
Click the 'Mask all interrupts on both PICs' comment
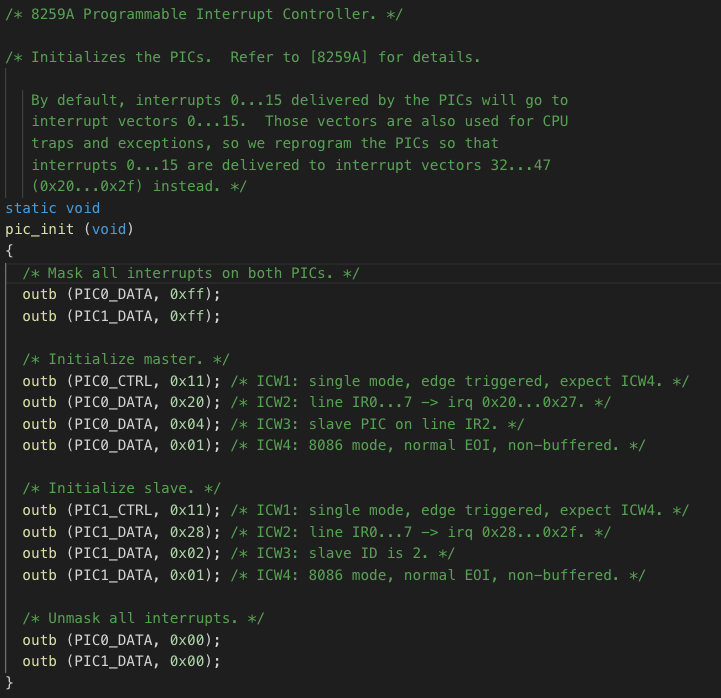191,273
